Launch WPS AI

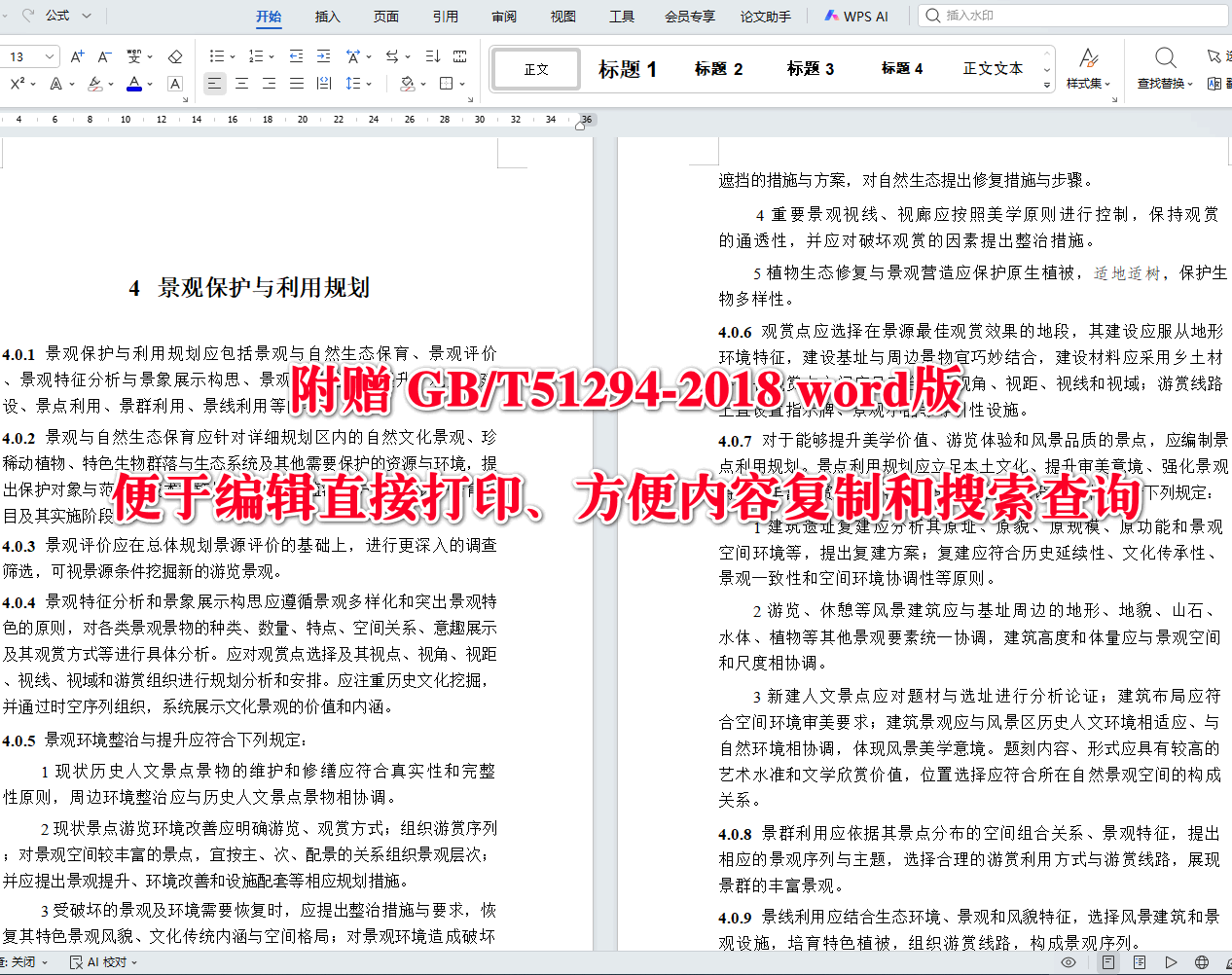pos(856,17)
